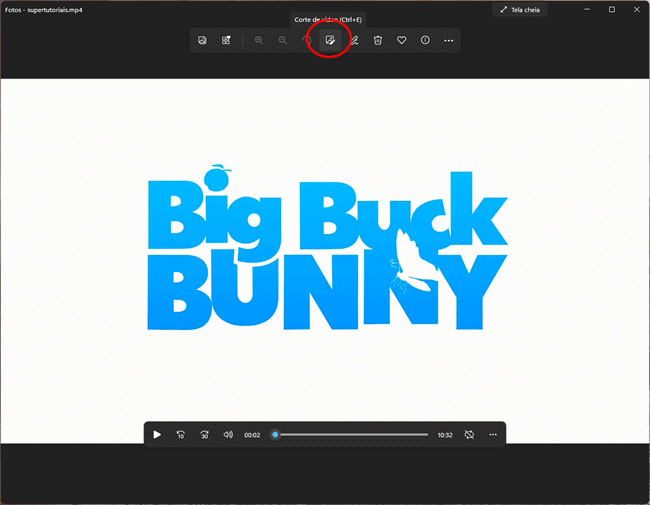
Task: Open more playback options three-dots menu
Action: tap(493, 435)
